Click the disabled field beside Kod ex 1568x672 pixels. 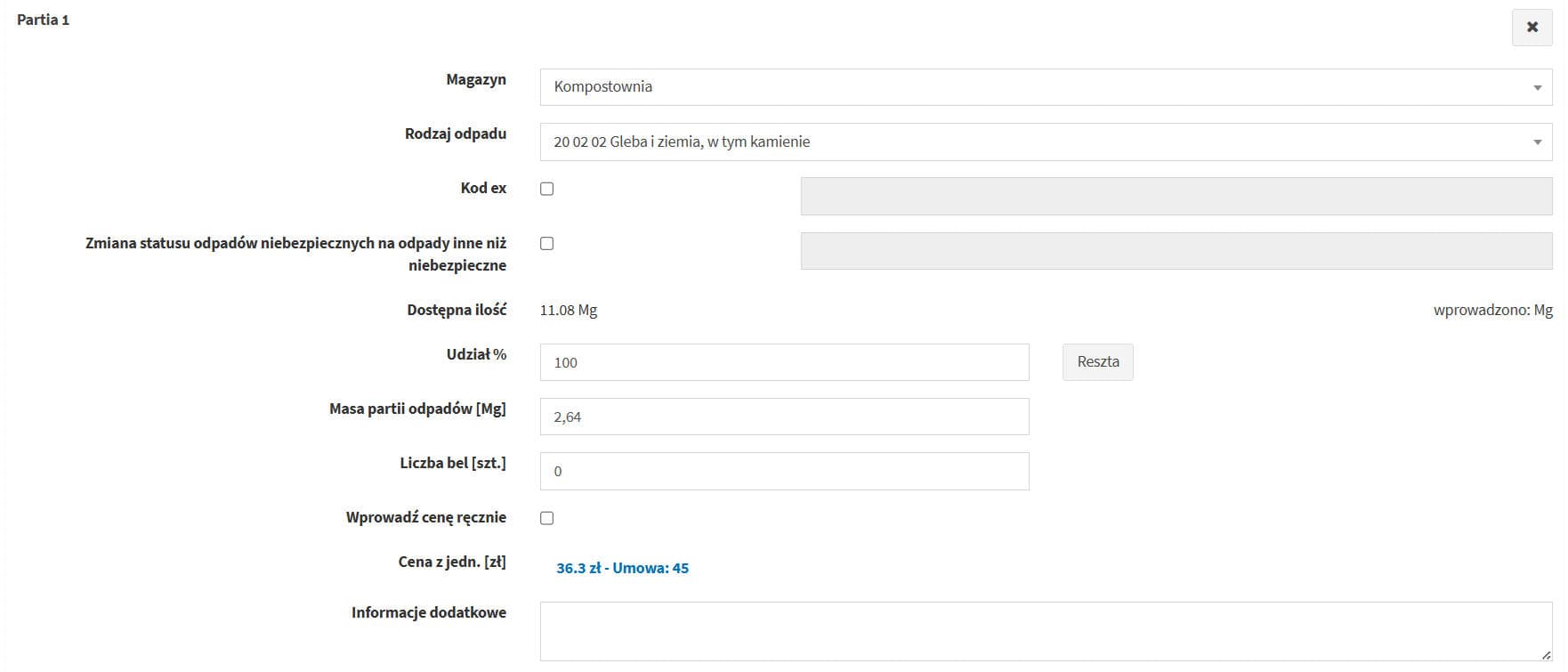(x=1176, y=197)
